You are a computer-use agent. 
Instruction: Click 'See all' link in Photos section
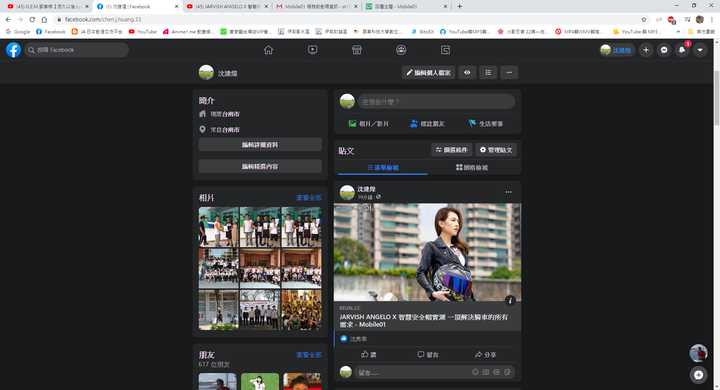[x=309, y=198]
